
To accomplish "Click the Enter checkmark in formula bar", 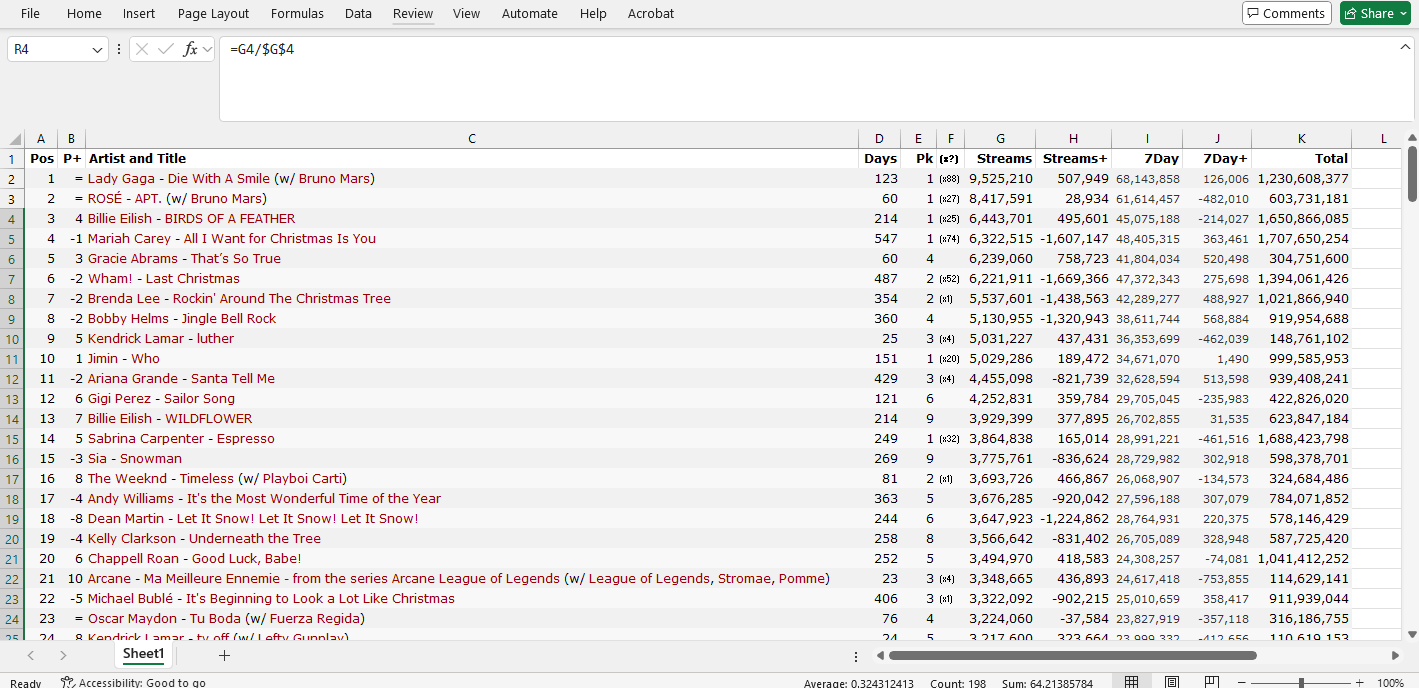I will pyautogui.click(x=166, y=49).
